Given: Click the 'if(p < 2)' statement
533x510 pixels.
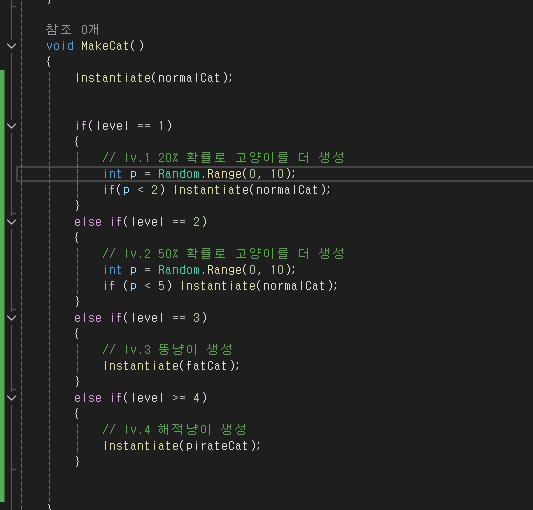Looking at the screenshot, I should coord(217,190).
